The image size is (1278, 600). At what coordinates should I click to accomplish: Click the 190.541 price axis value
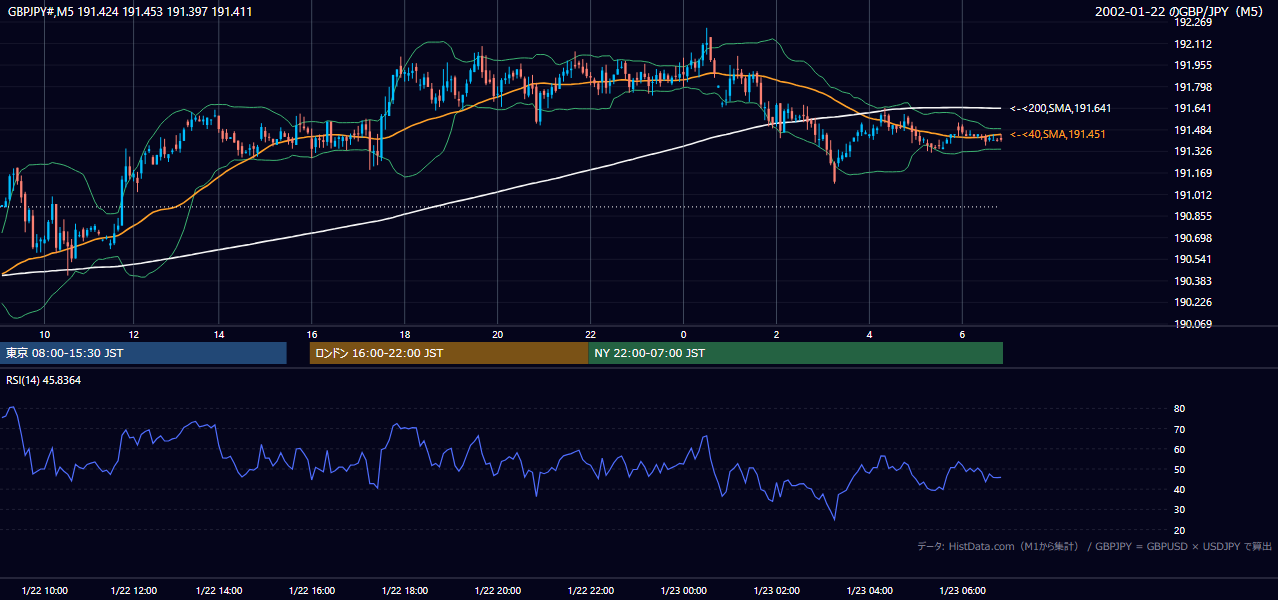[x=1193, y=259]
